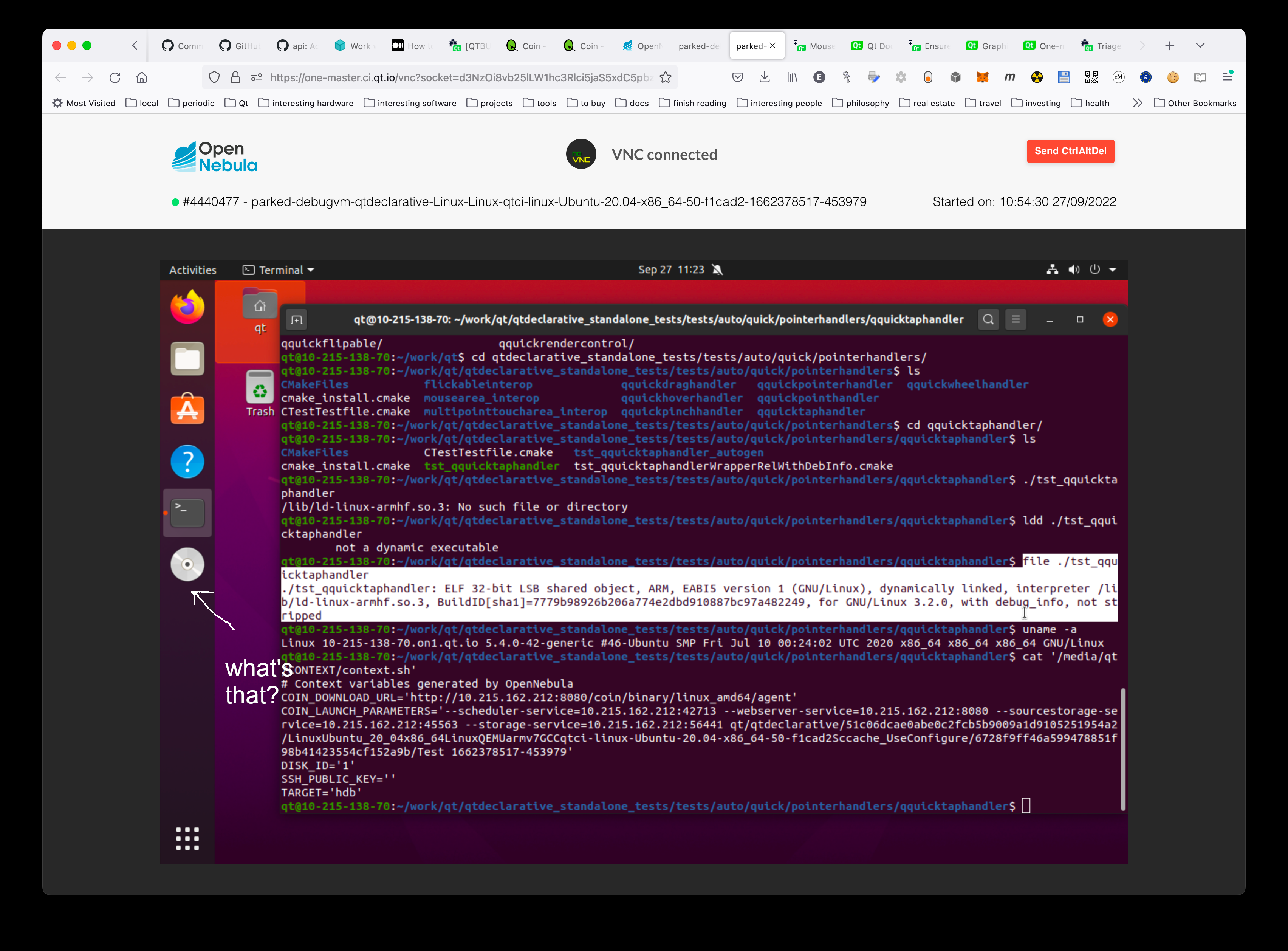Open the terminal hamburger menu

coord(1016,319)
